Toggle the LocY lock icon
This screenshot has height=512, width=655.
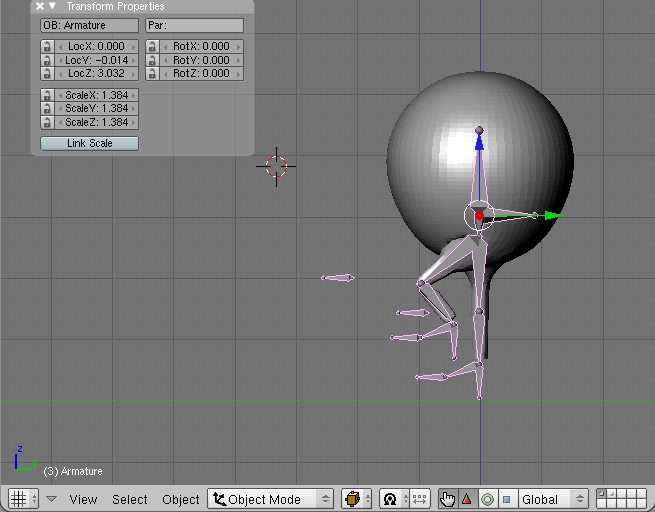(47, 60)
